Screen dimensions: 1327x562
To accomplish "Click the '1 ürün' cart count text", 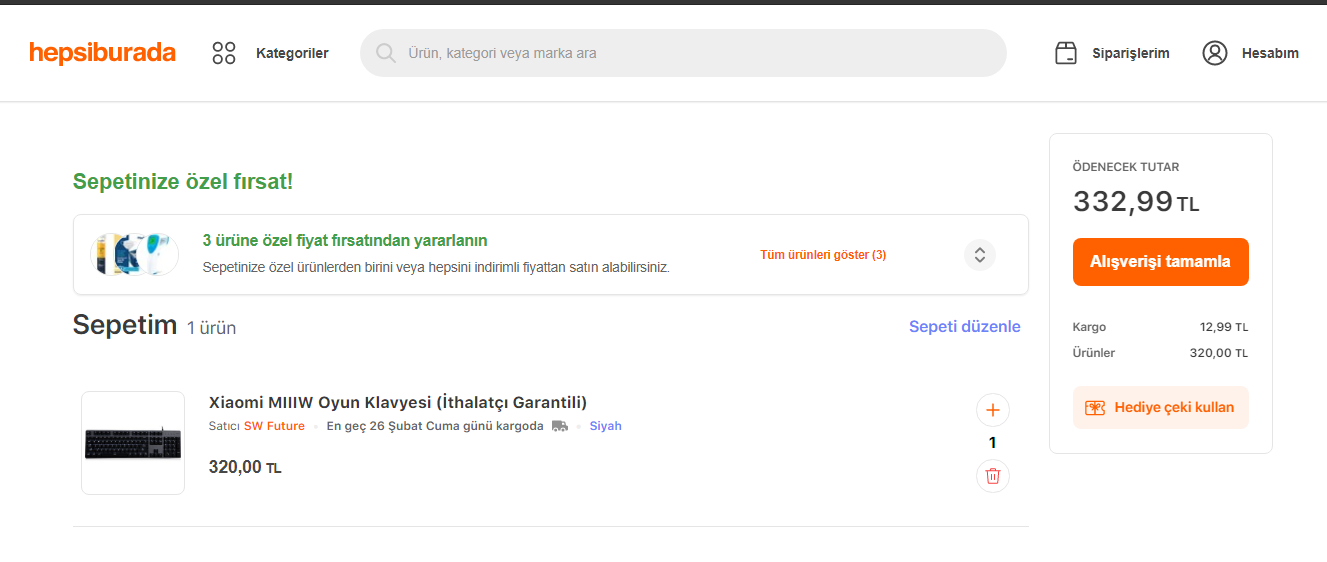I will (211, 328).
